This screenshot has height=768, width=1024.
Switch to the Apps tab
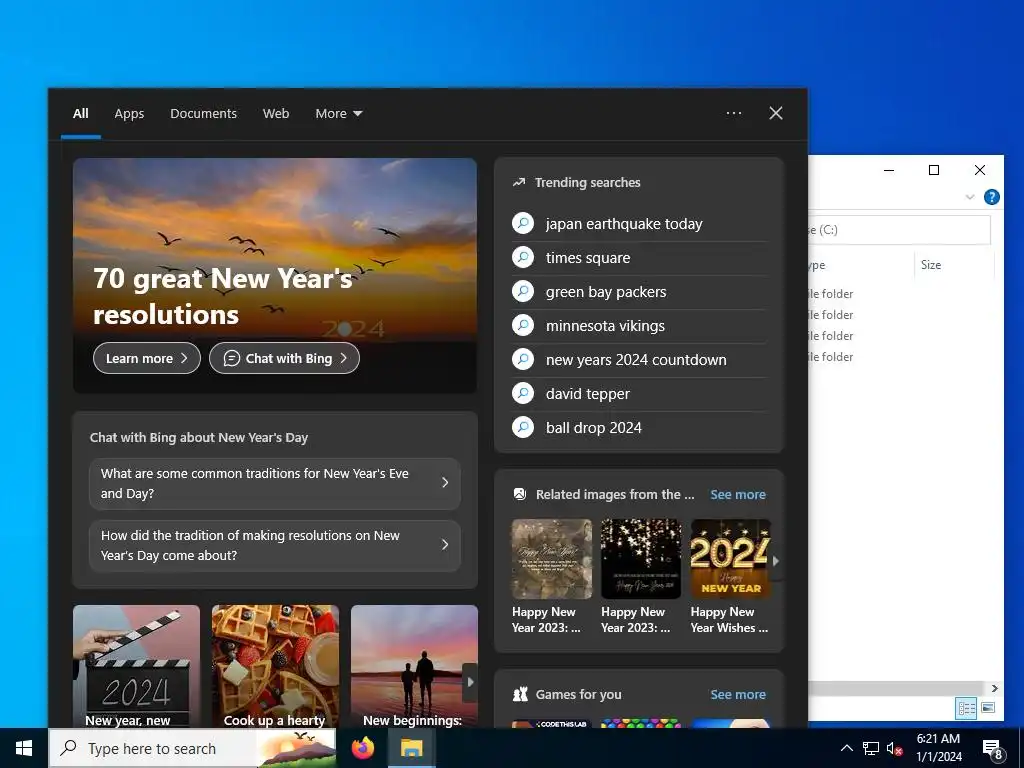(x=129, y=114)
